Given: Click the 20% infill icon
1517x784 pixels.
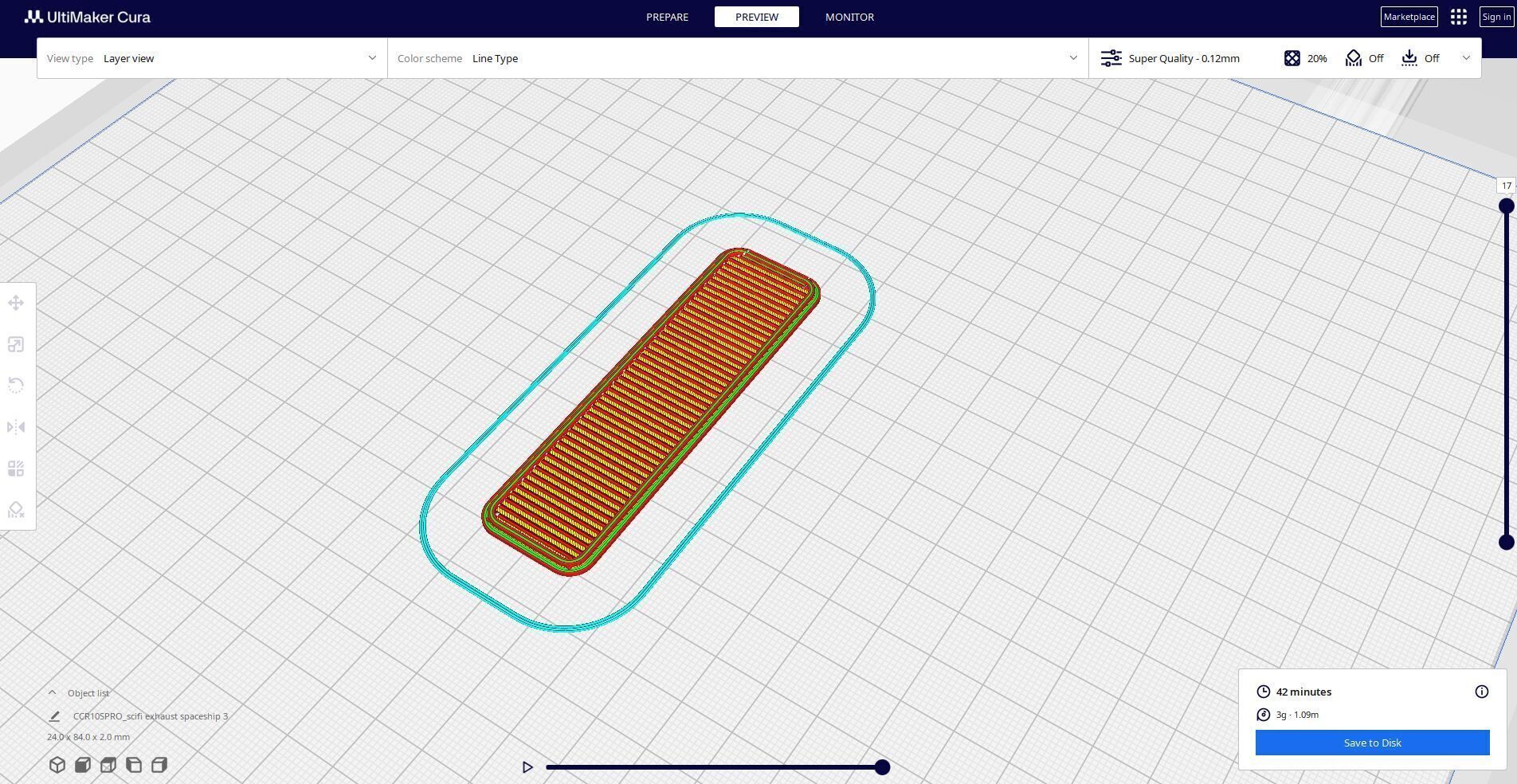Looking at the screenshot, I should (1292, 58).
